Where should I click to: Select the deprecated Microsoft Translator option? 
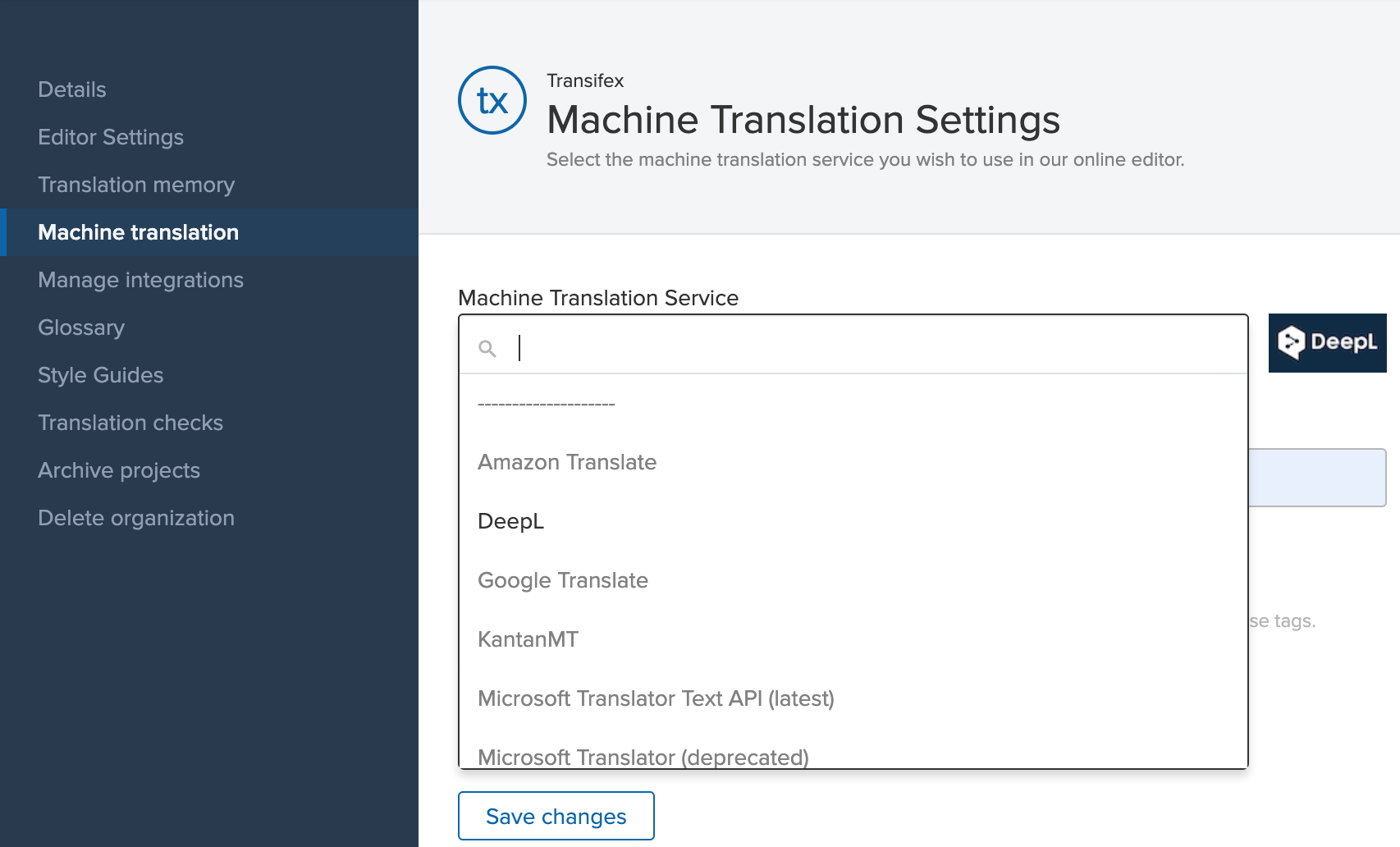(644, 756)
